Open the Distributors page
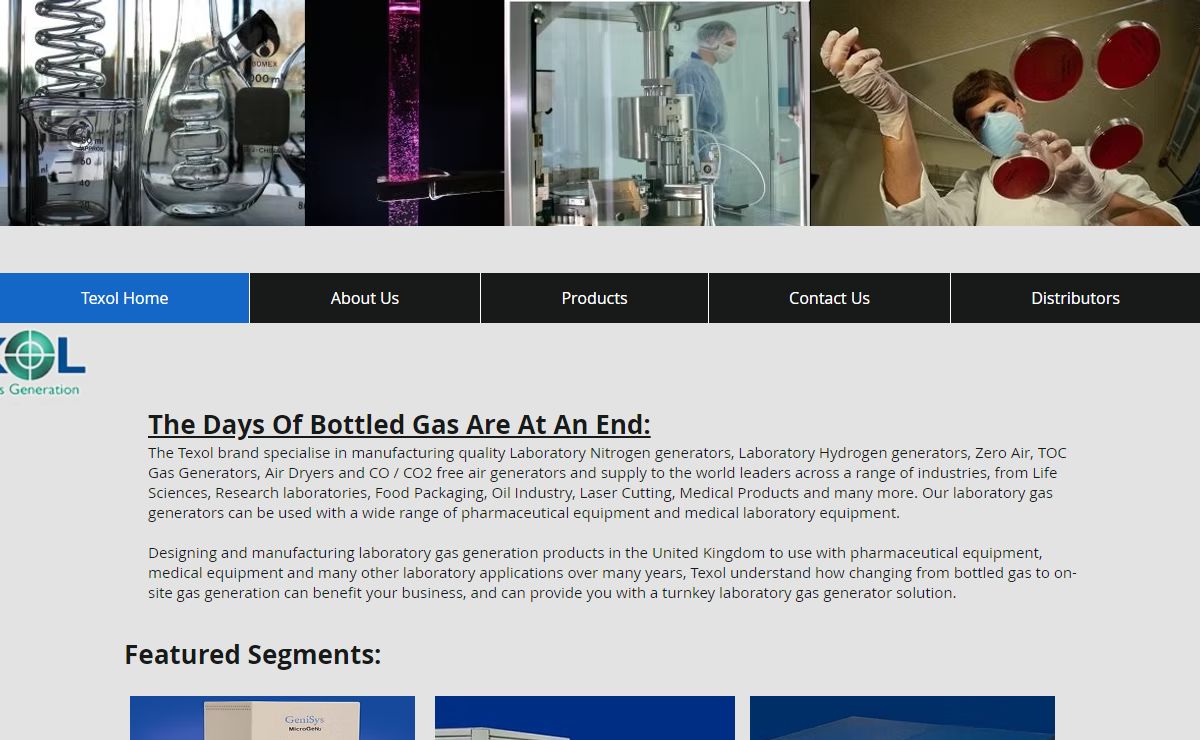The width and height of the screenshot is (1200, 740). click(1075, 298)
